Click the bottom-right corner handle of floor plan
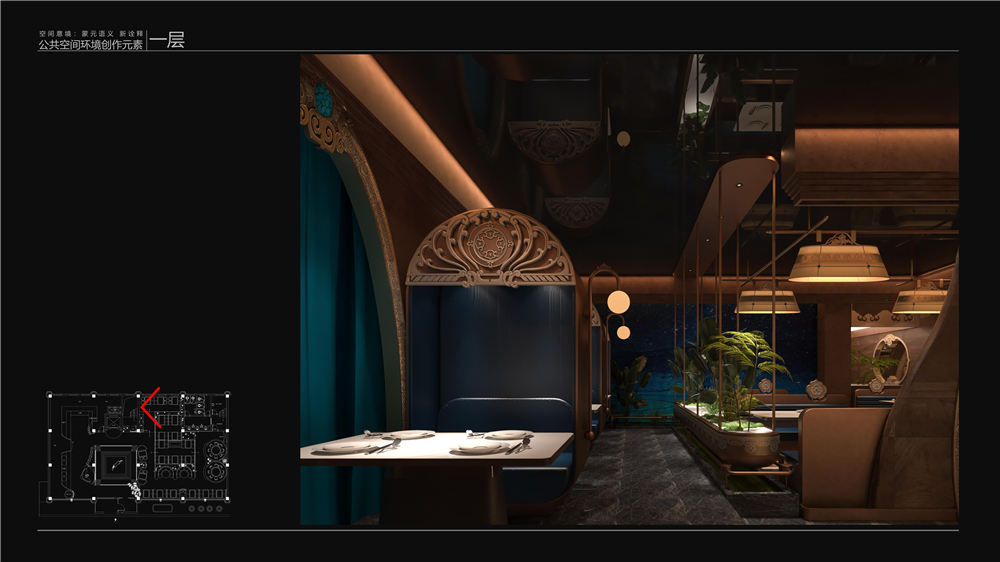Image resolution: width=1000 pixels, height=562 pixels. pos(229,500)
